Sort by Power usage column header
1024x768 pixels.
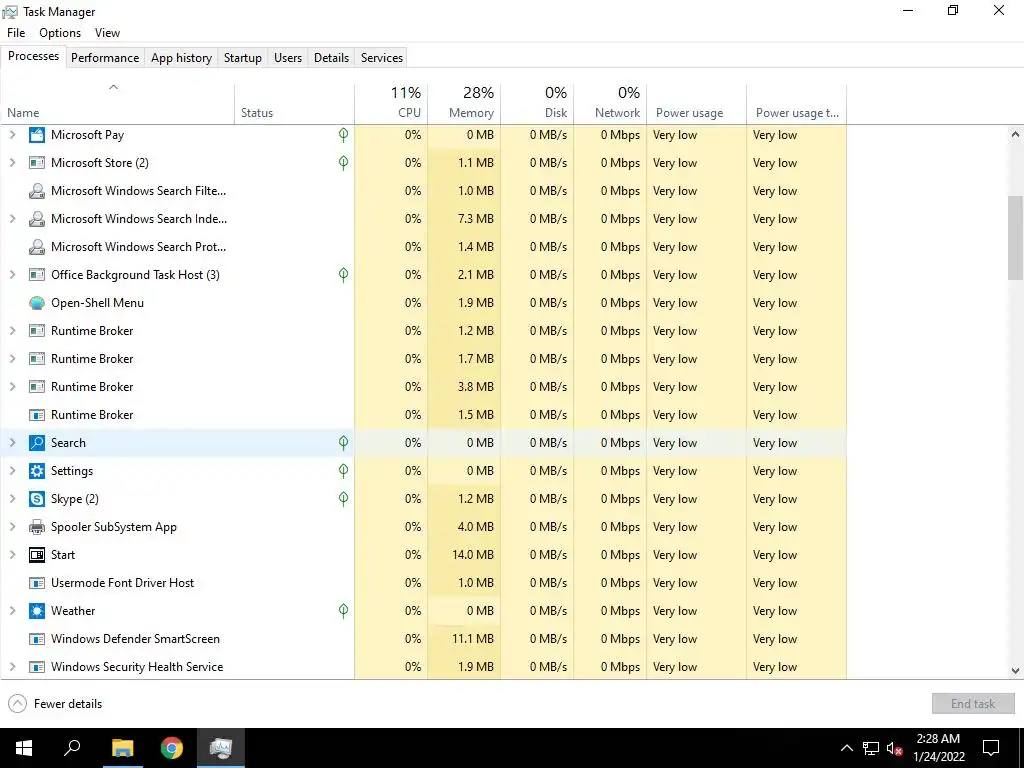click(x=697, y=104)
